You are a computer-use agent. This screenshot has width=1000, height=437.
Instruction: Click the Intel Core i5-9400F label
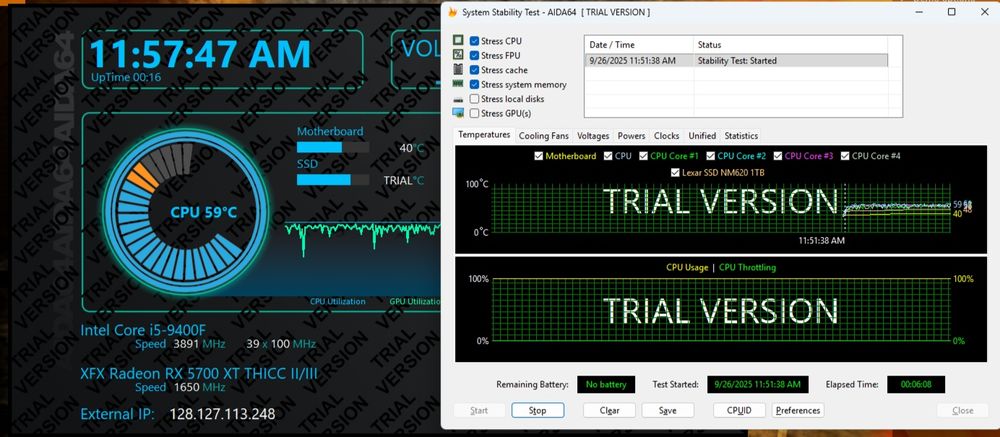click(143, 330)
